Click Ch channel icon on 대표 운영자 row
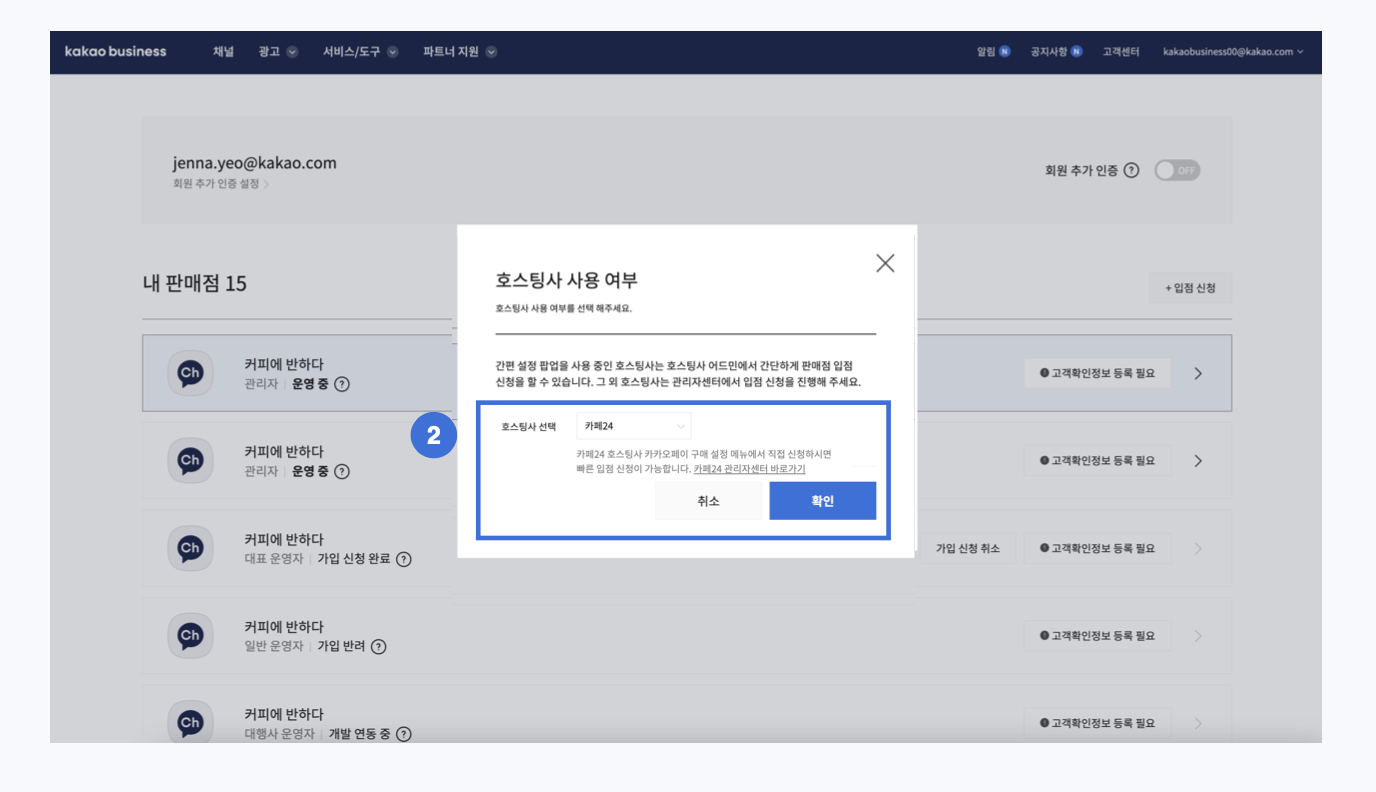 click(190, 548)
